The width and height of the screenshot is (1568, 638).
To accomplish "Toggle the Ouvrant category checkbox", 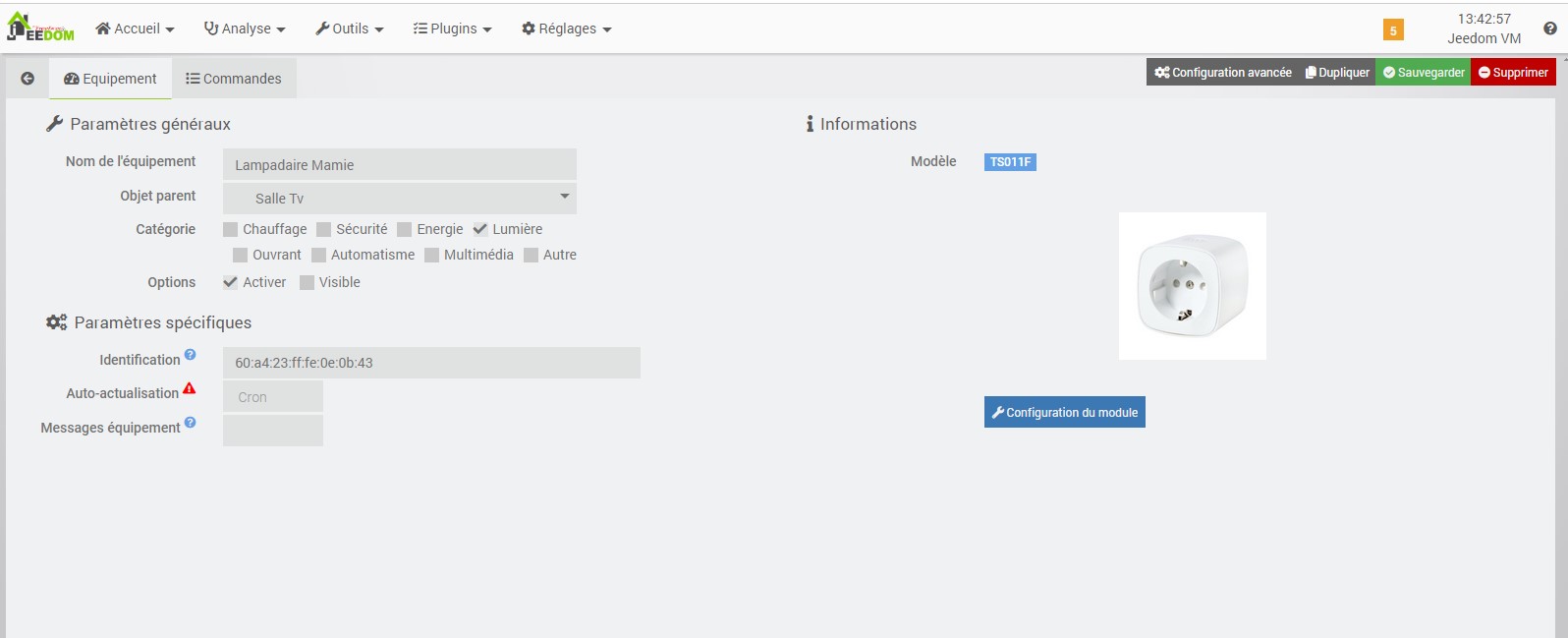I will click(x=240, y=255).
